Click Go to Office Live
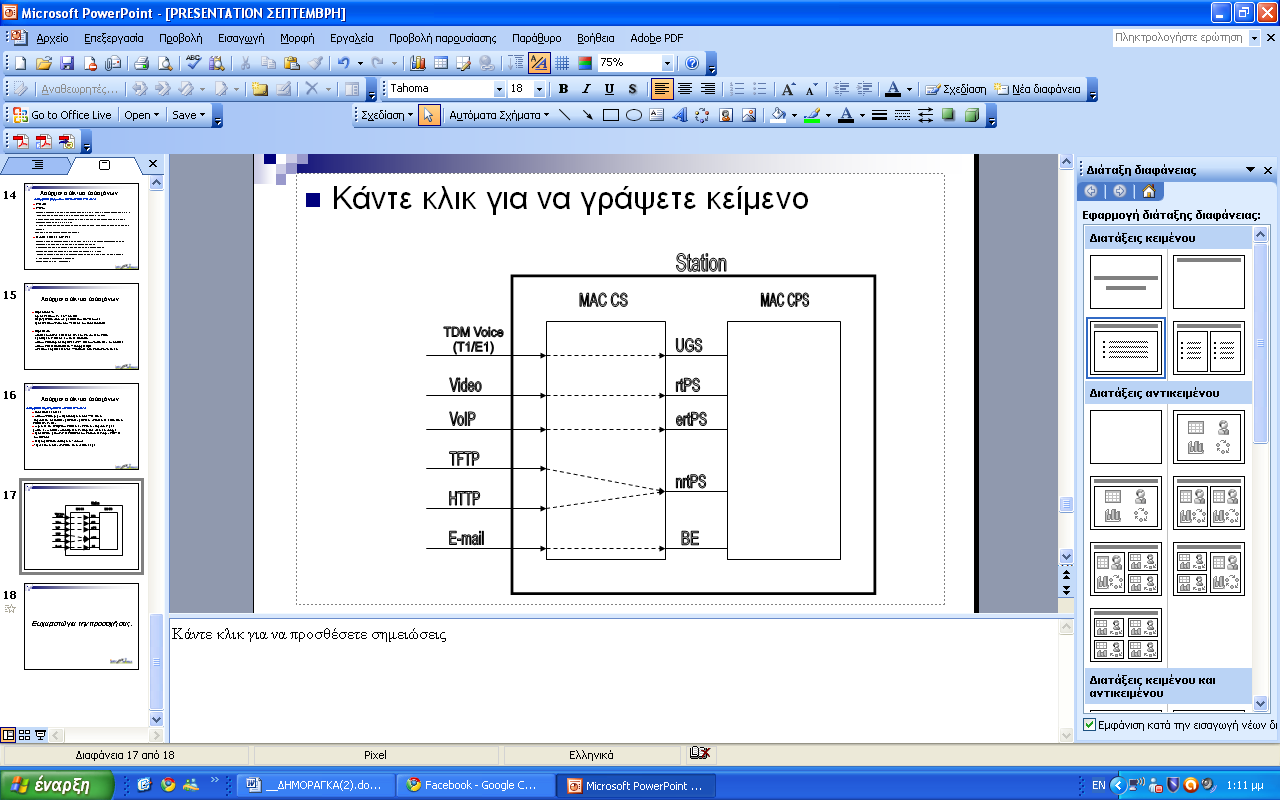1280x800 pixels. coord(62,115)
